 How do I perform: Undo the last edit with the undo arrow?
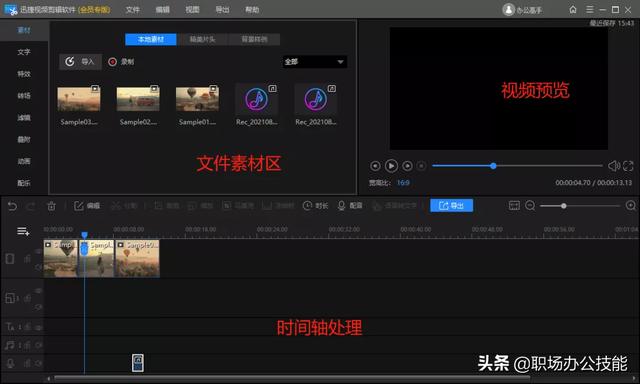click(12, 206)
